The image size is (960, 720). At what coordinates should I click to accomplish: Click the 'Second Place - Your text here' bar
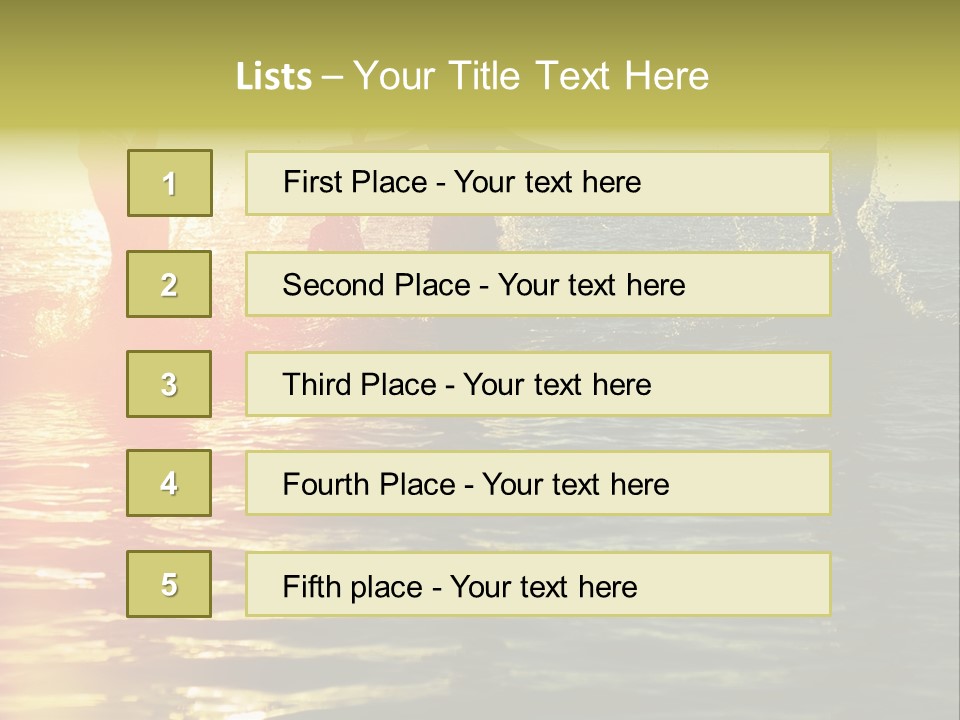tap(538, 284)
